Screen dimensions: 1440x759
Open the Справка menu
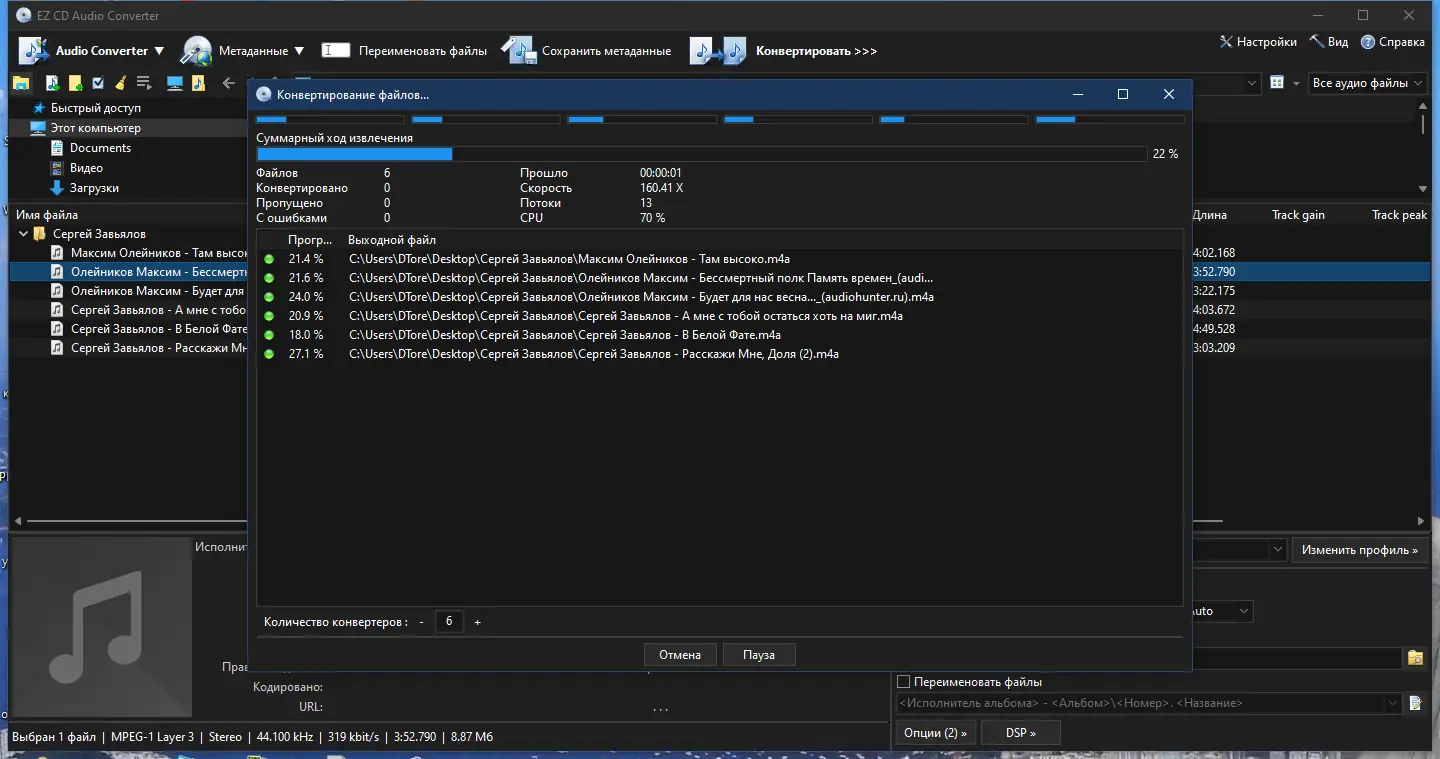coord(1392,42)
